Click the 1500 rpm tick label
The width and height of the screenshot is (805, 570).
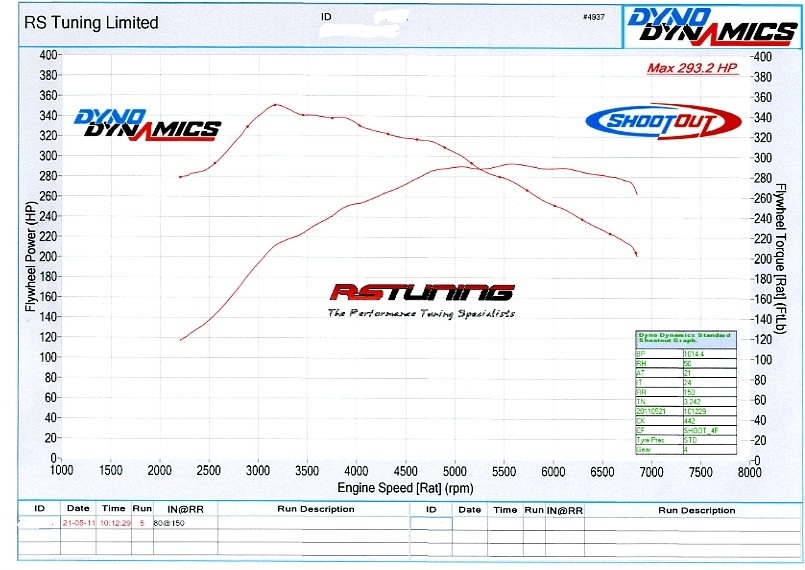click(x=110, y=470)
